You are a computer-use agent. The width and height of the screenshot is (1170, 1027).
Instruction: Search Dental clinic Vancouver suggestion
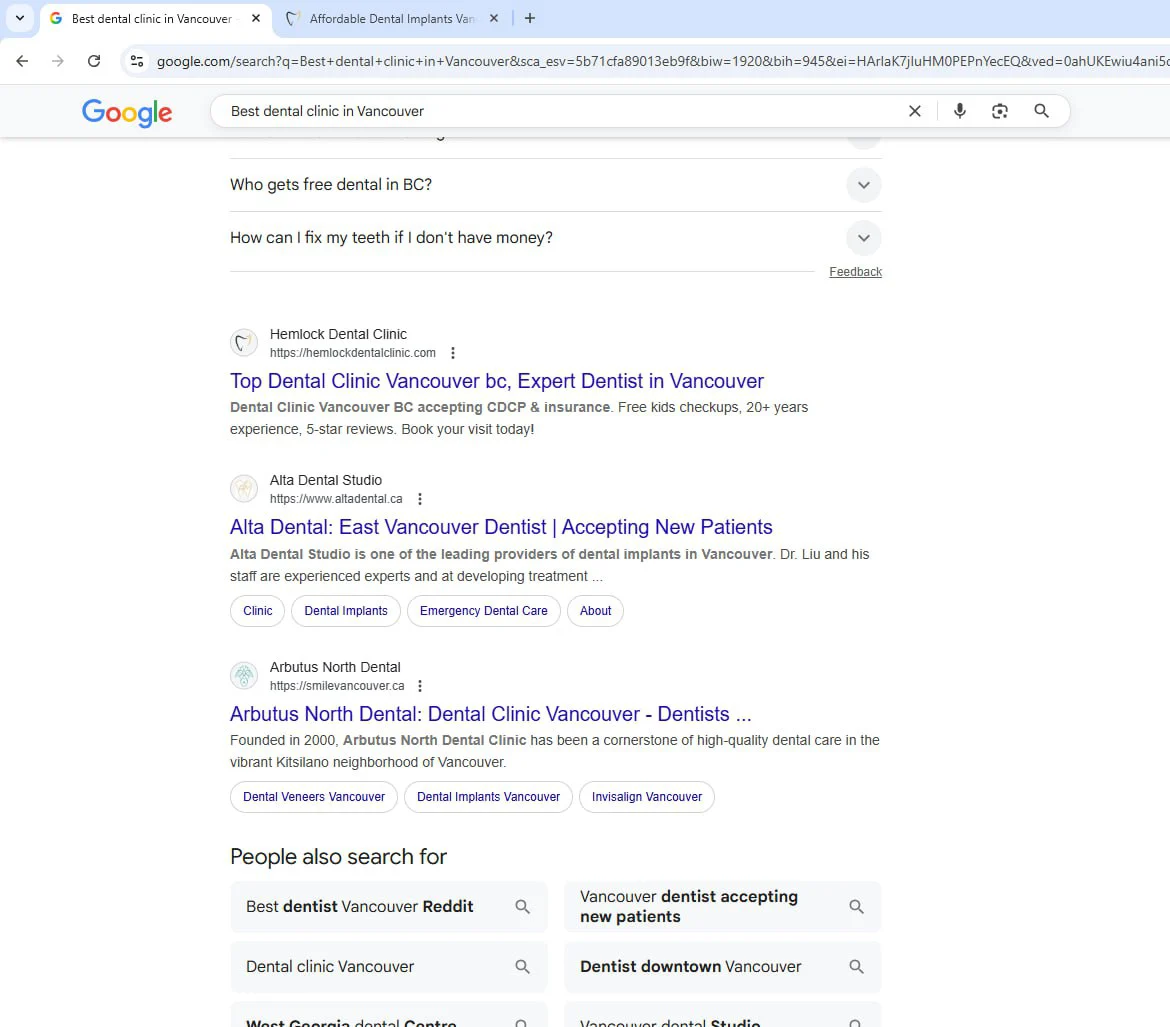pyautogui.click(x=389, y=967)
